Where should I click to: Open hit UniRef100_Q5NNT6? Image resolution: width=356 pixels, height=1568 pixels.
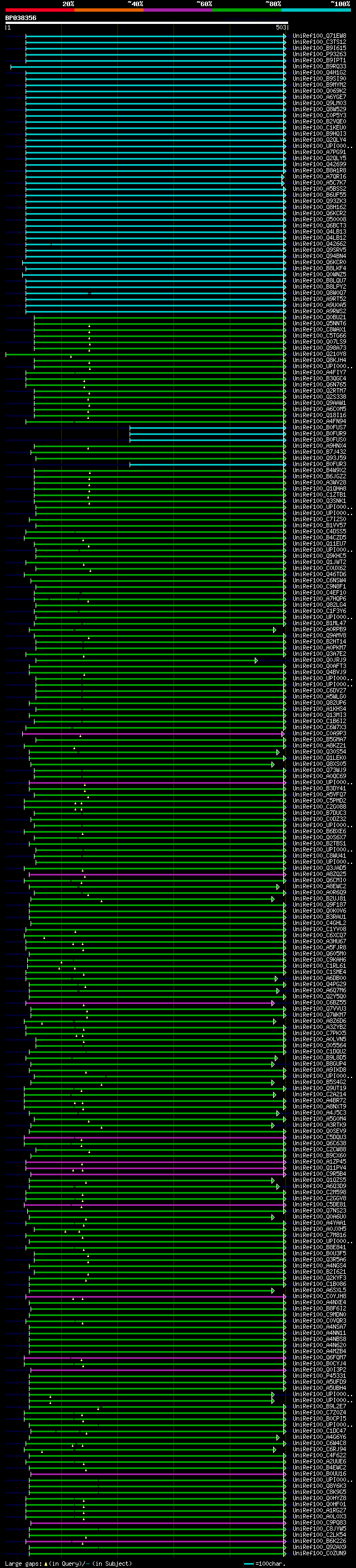click(x=319, y=323)
